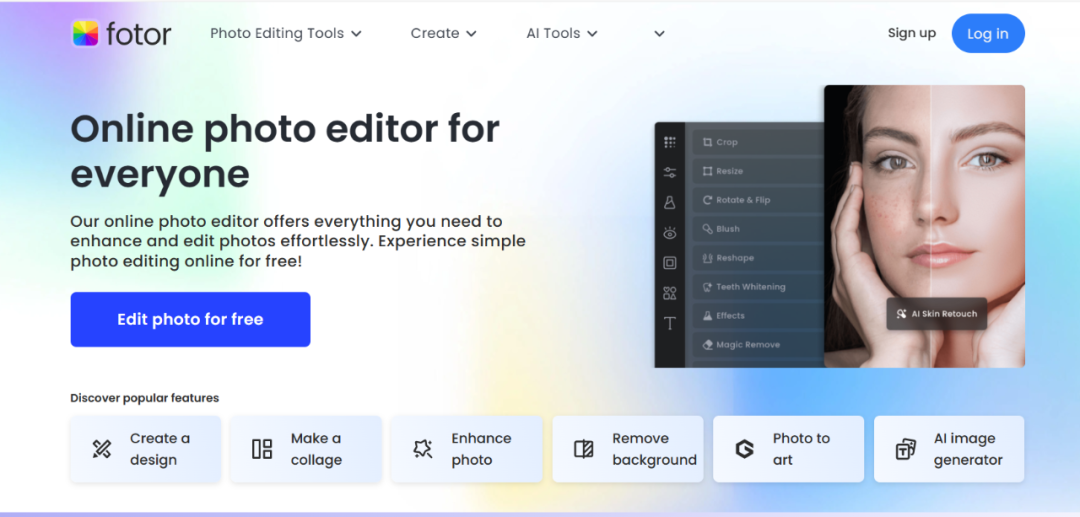Expand the AI Tools dropdown
Screen dimensions: 1080x517
[561, 33]
